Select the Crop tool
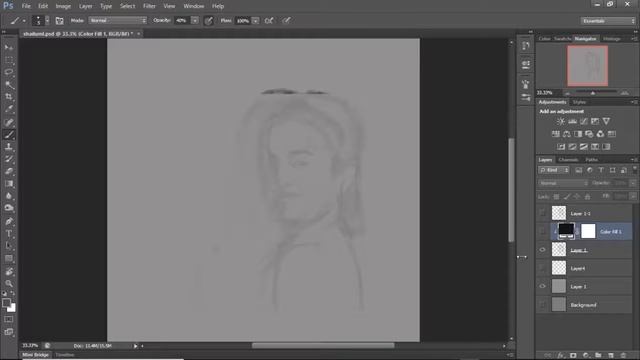The width and height of the screenshot is (640, 360). pos(9,97)
